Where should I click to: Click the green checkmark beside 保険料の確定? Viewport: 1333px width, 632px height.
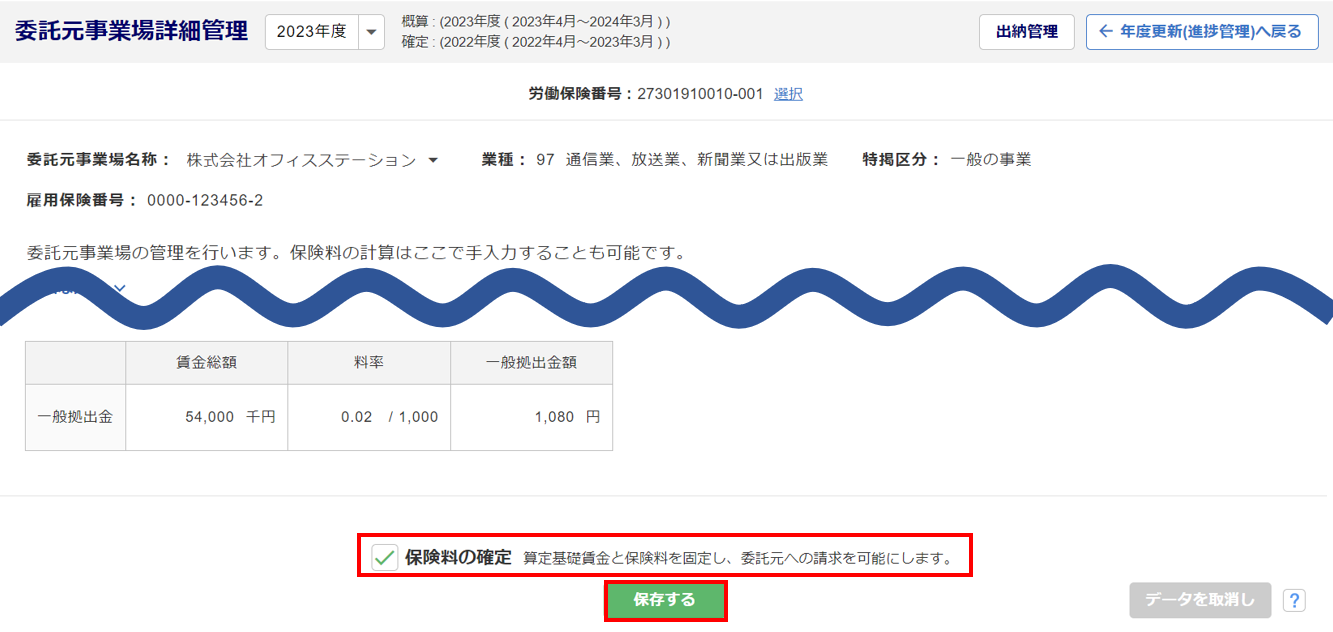pos(385,557)
